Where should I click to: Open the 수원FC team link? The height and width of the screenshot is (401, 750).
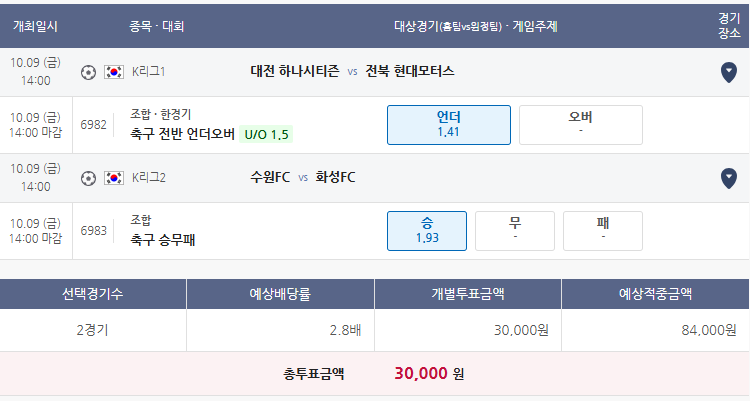(x=270, y=178)
